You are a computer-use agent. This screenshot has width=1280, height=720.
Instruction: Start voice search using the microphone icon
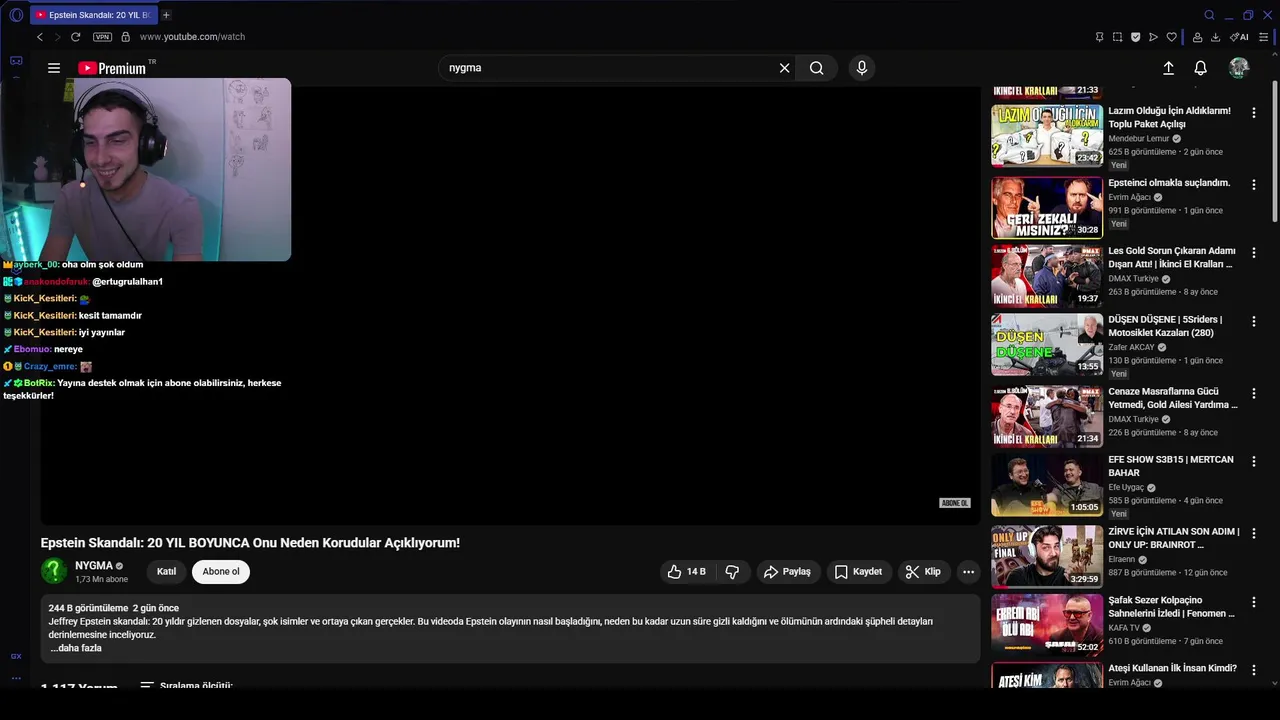[x=862, y=68]
